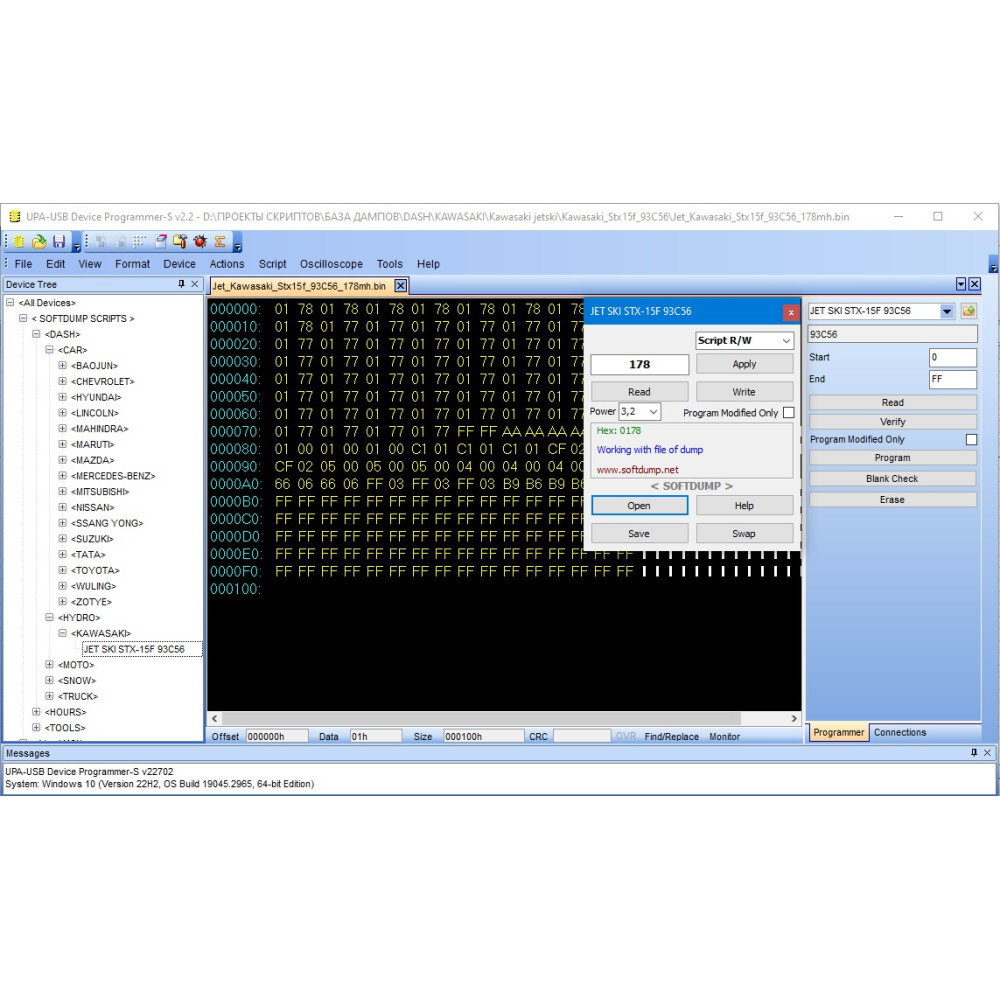
Task: Click Swap in the script dialog
Action: coord(744,534)
